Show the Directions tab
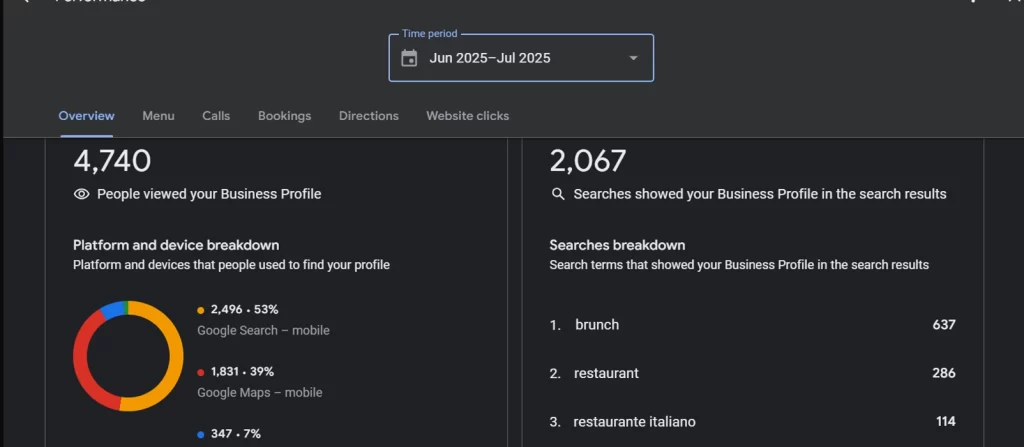Screen dimensions: 1024x447 click(x=368, y=116)
